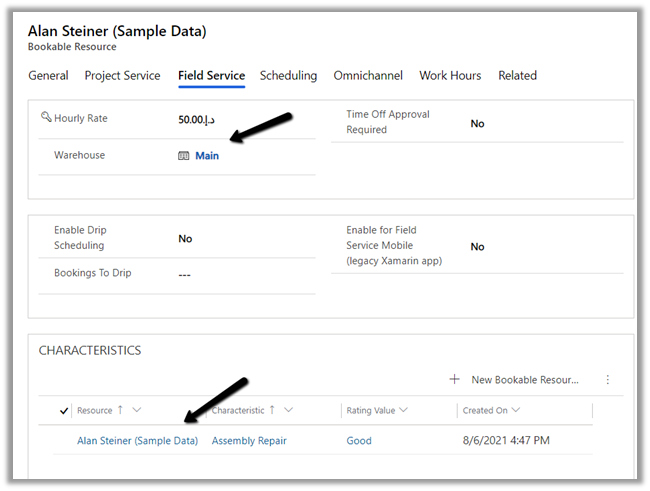Click the Hourly Rate lookup icon
650x491 pixels.
[x=46, y=118]
